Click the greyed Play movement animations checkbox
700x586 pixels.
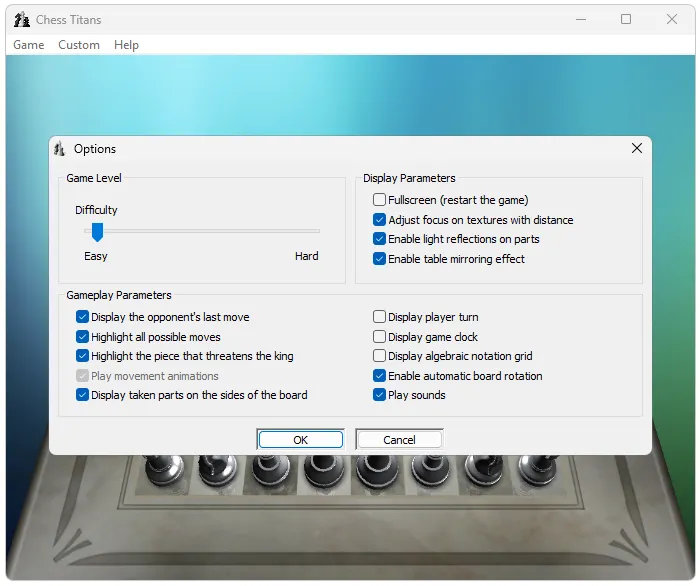tap(82, 376)
